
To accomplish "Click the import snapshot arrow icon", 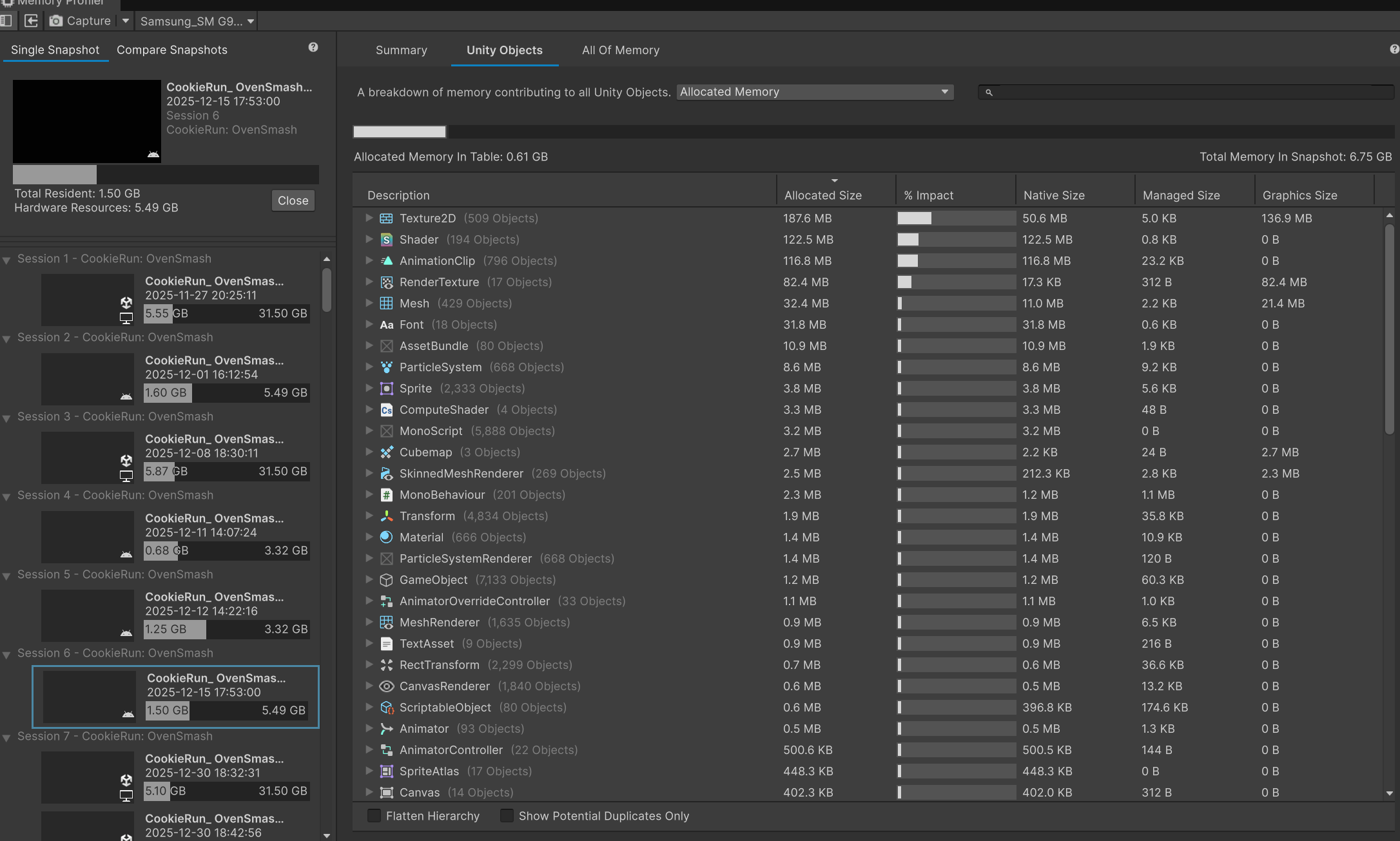I will 31,21.
